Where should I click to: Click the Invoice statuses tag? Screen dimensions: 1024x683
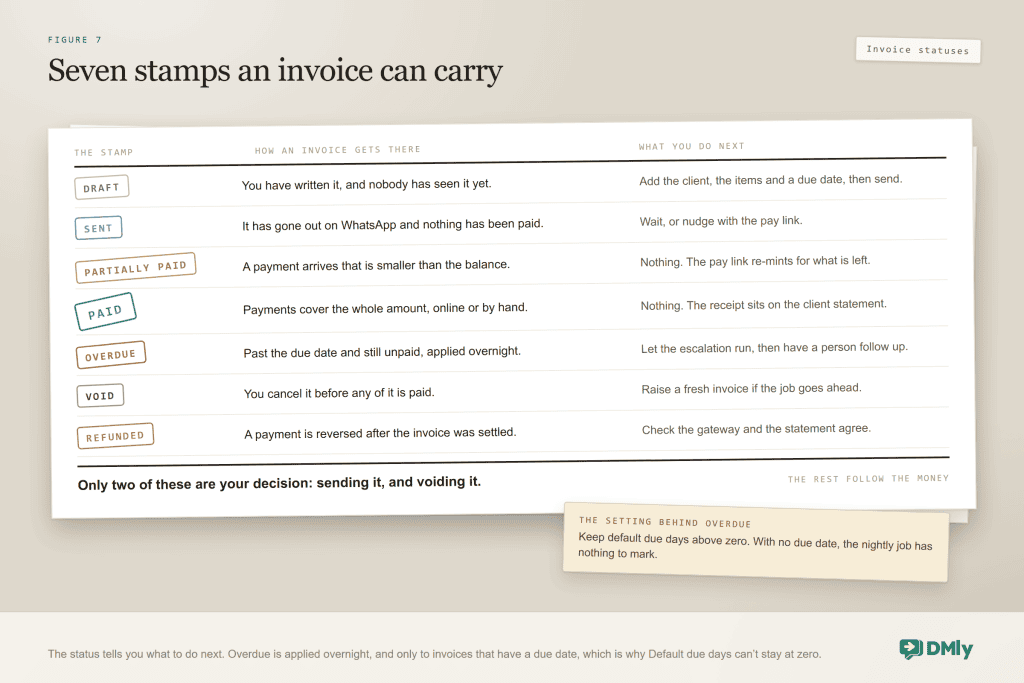click(x=918, y=50)
